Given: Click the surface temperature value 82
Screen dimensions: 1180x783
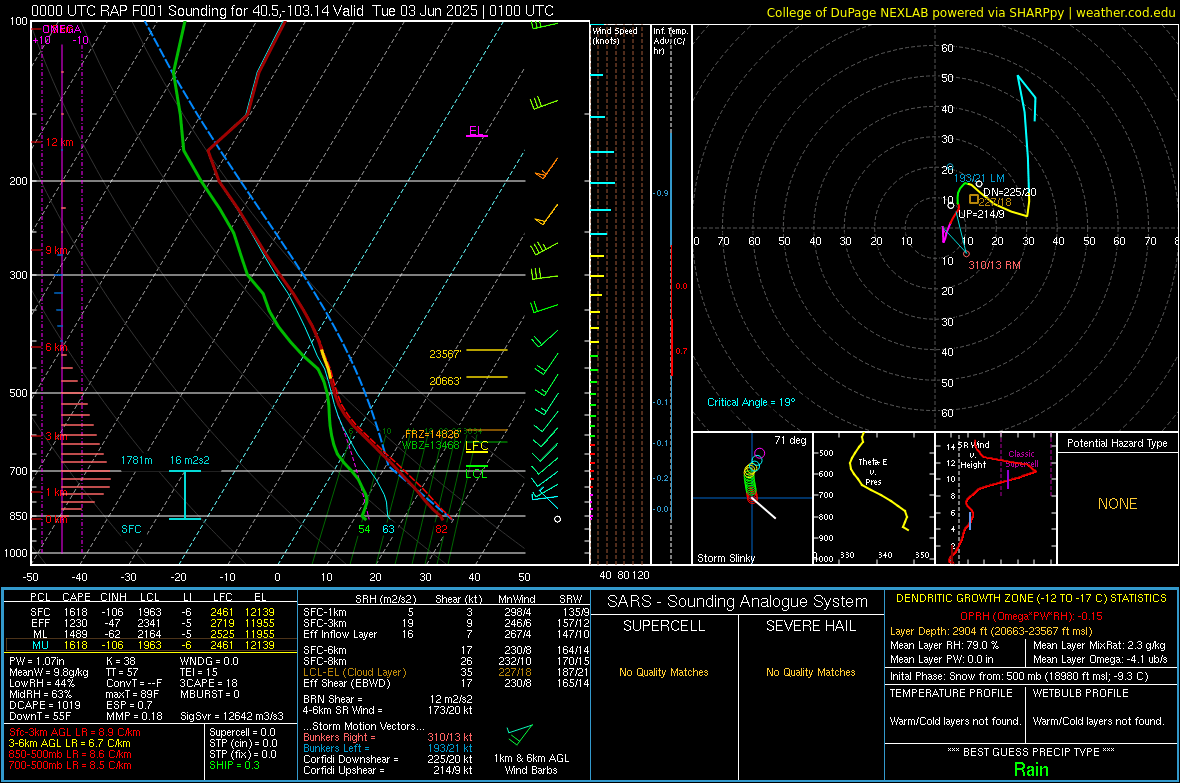Looking at the screenshot, I should pyautogui.click(x=441, y=529).
